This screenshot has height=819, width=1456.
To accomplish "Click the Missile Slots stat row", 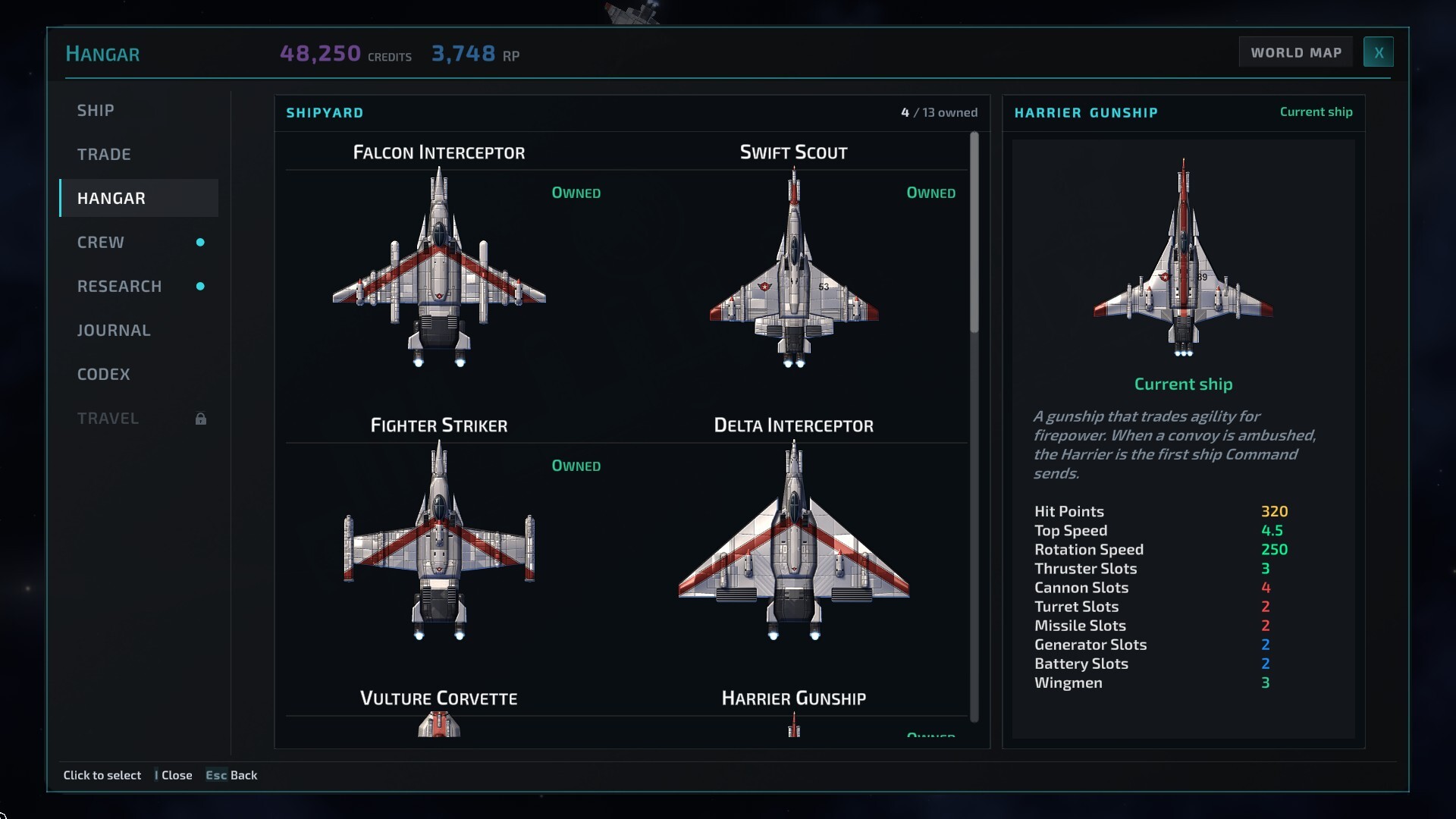I will point(1161,626).
